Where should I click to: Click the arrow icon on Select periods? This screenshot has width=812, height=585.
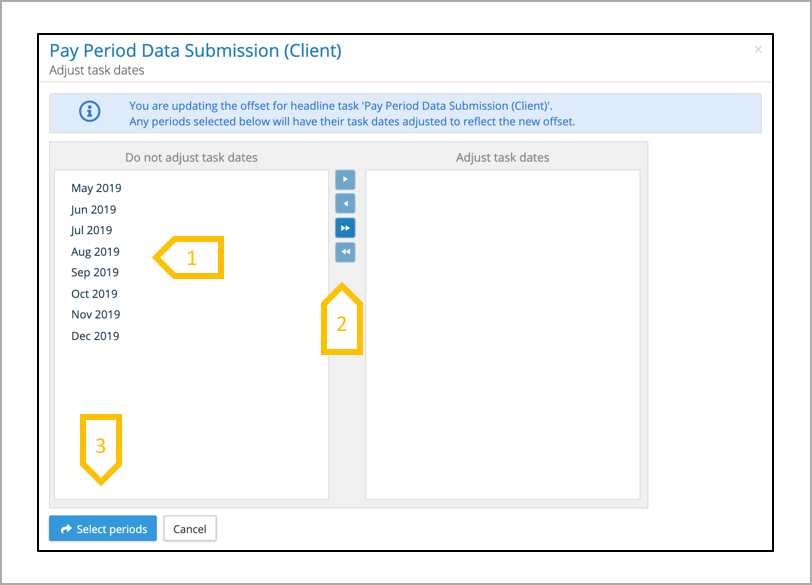point(66,529)
